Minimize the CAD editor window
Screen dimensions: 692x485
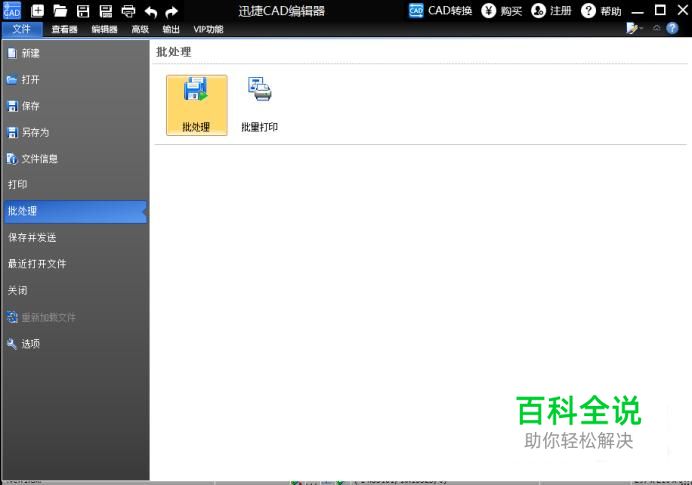(x=638, y=11)
